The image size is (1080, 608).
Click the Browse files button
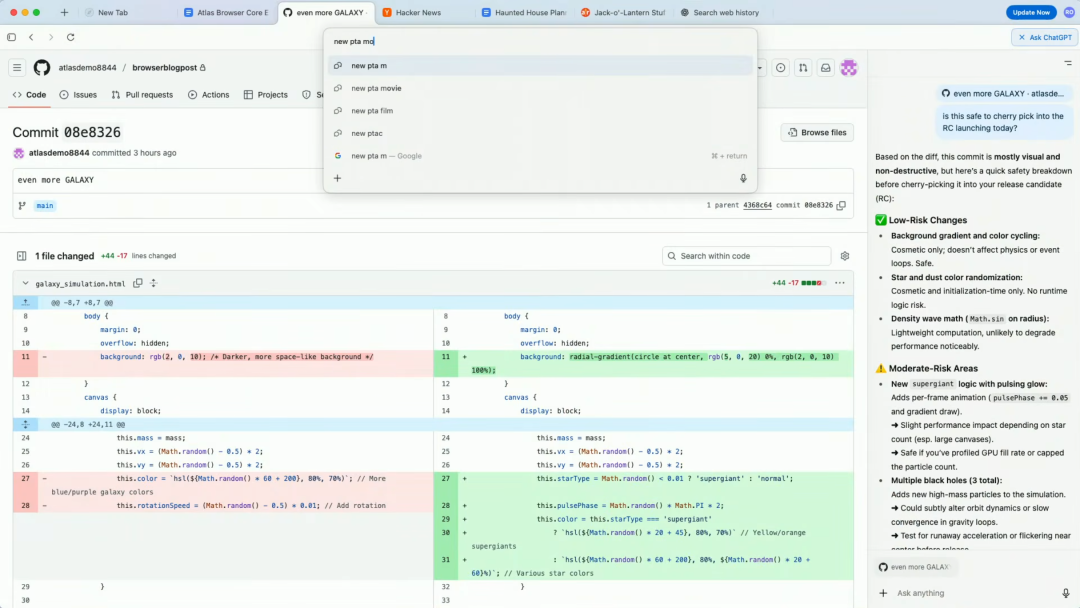817,132
